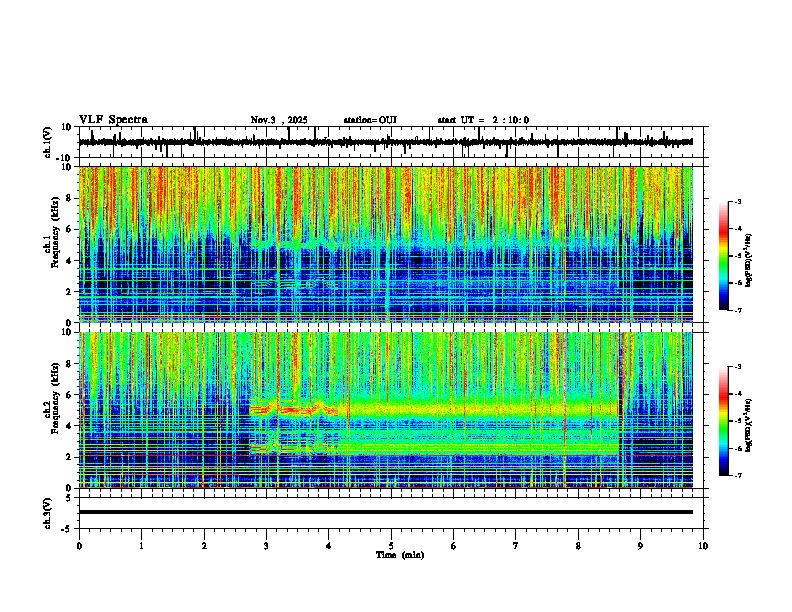Click the '-7' label on ch.2 colorbar

coord(738,475)
